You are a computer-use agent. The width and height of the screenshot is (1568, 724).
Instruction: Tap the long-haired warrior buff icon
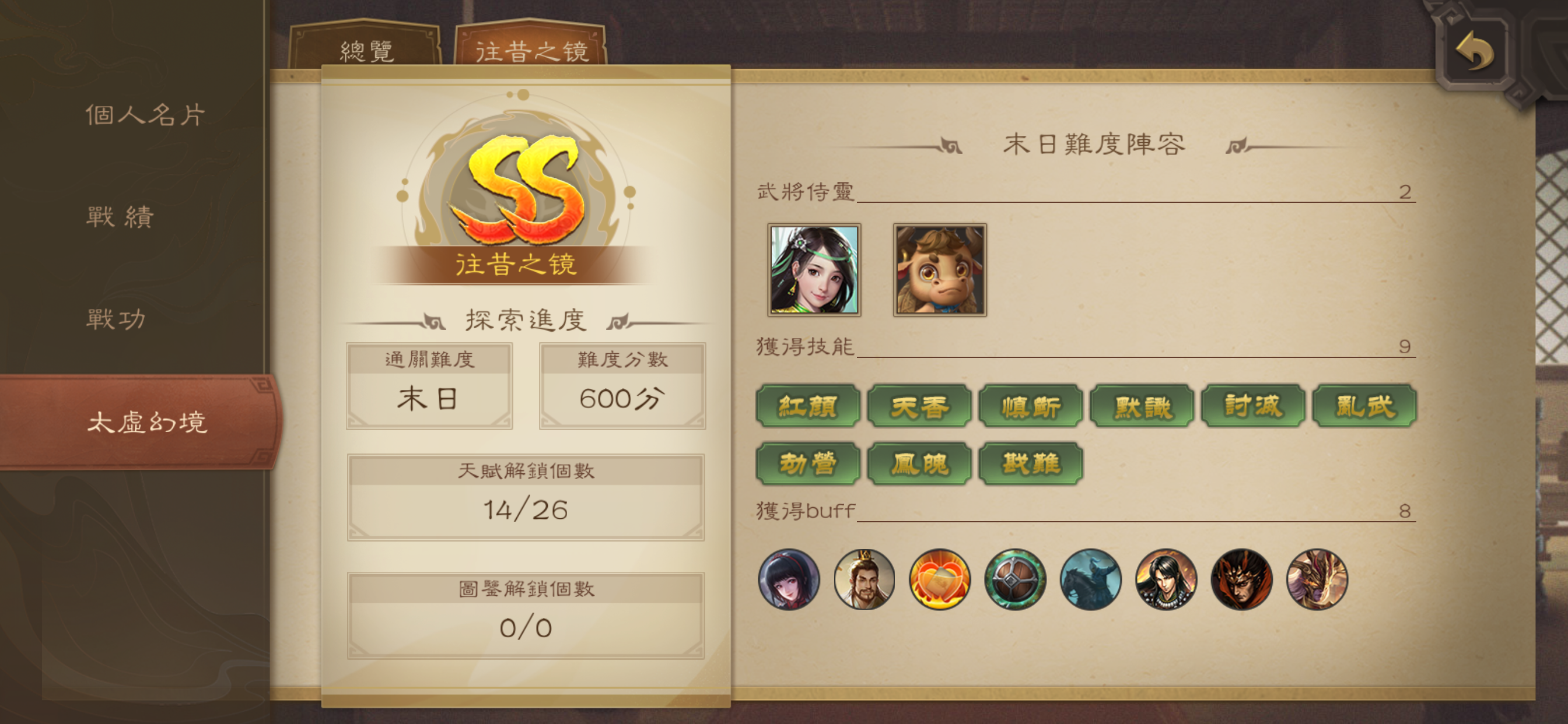coord(1166,579)
